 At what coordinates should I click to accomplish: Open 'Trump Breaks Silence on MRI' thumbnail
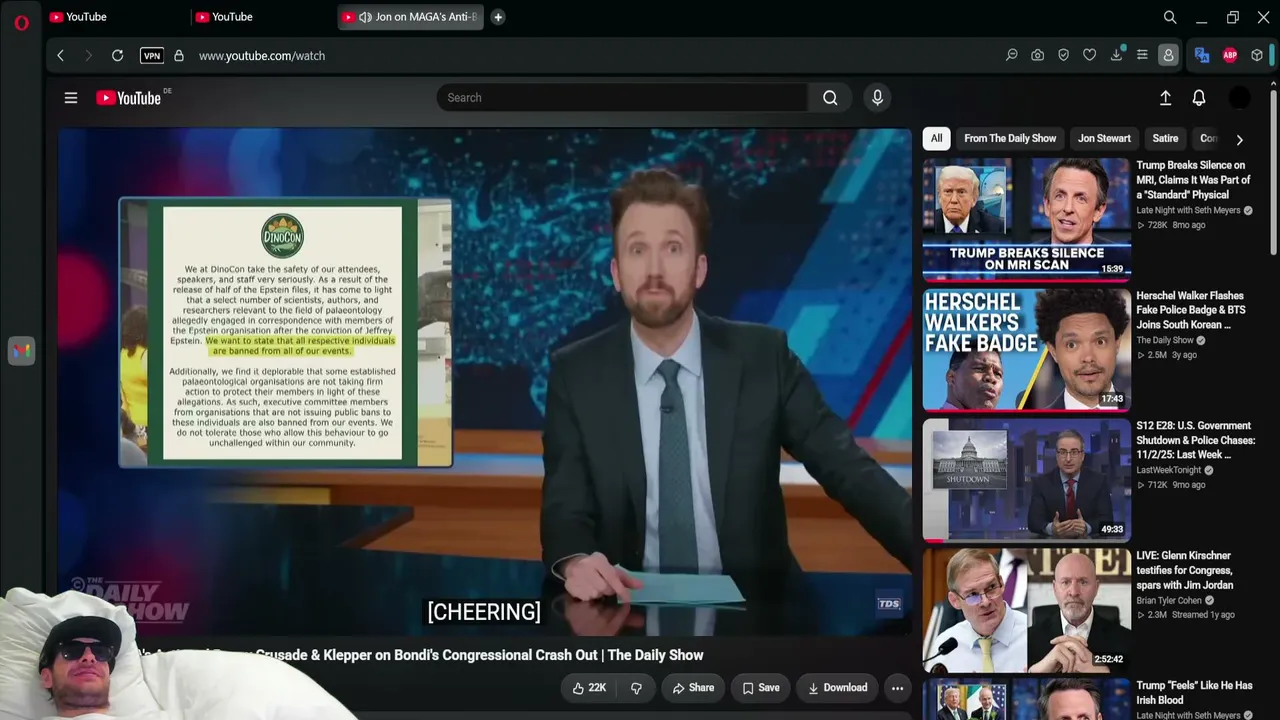(1027, 219)
